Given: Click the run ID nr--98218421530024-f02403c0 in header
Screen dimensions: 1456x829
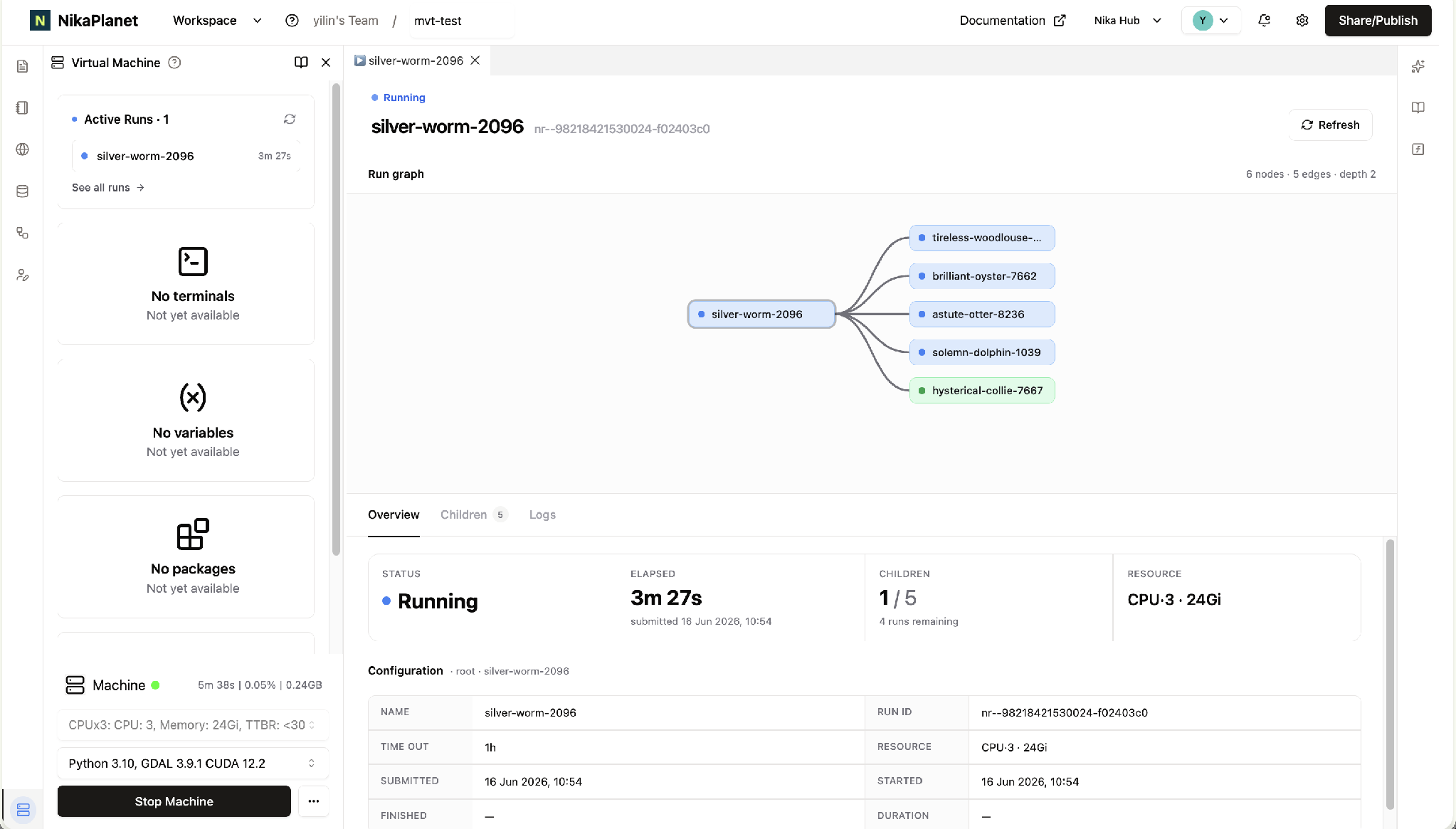Looking at the screenshot, I should [622, 129].
